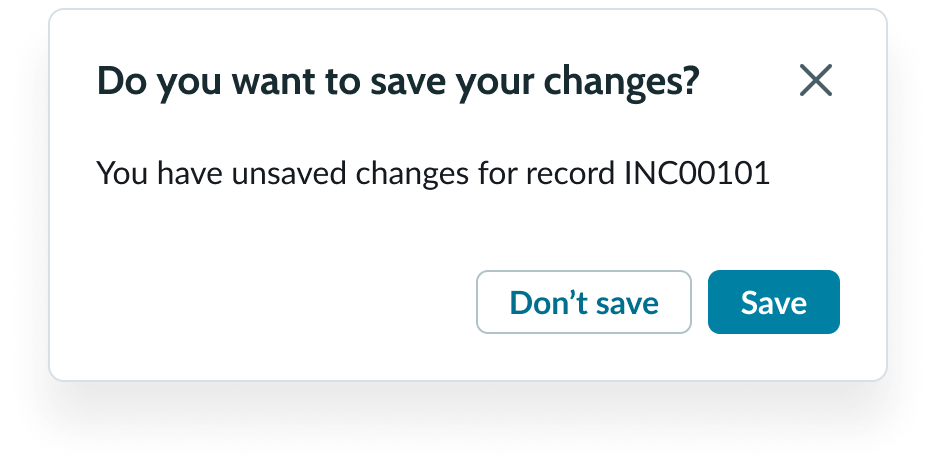Screen dimensions: 936x470
Task: Select the secondary Don't save action
Action: (x=584, y=302)
